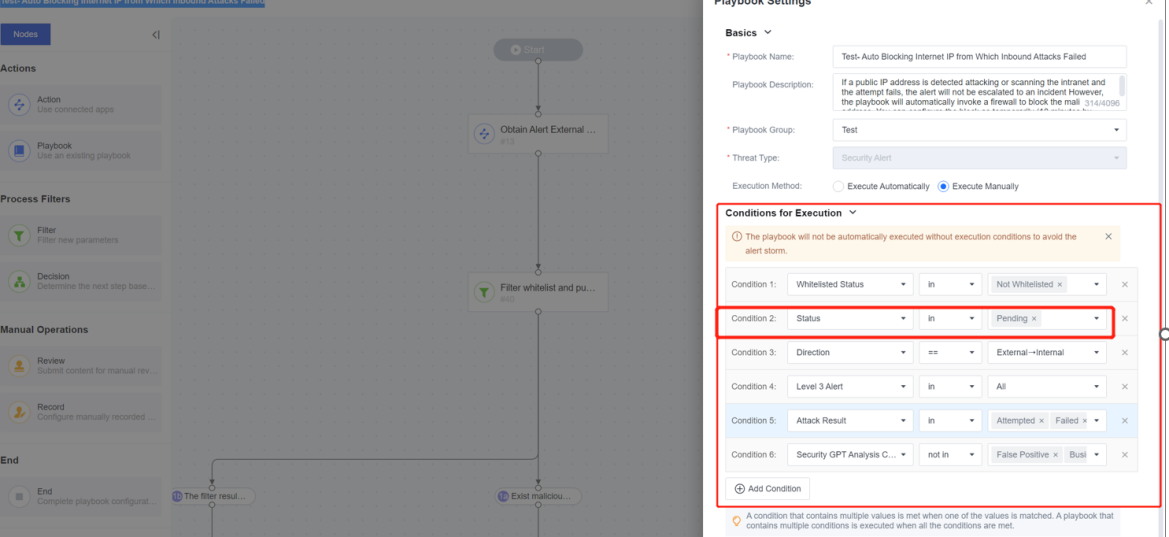Click the green Filter funnel icon in sidebar

pos(19,235)
